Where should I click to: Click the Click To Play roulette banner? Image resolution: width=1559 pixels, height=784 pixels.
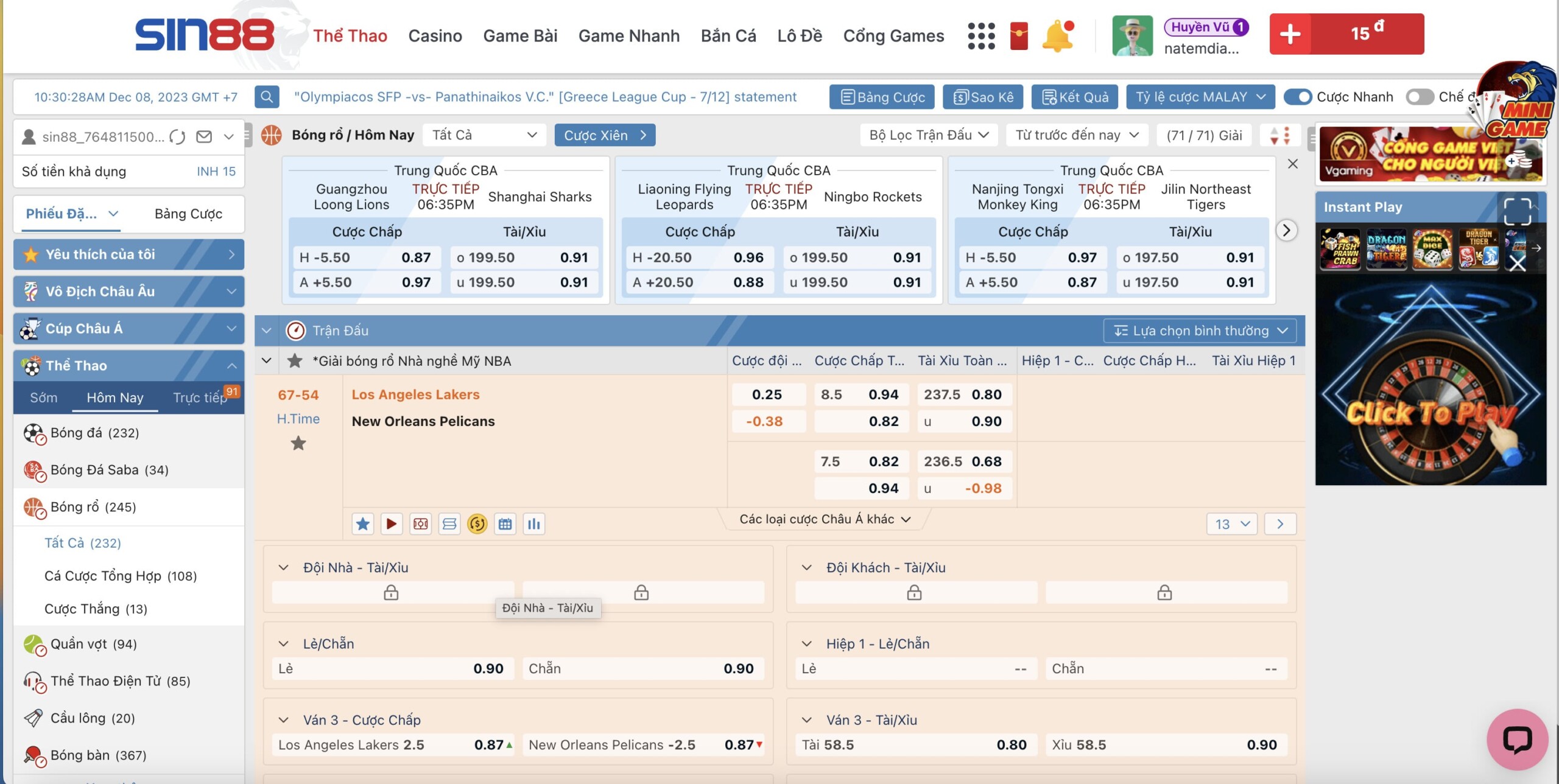pyautogui.click(x=1431, y=380)
